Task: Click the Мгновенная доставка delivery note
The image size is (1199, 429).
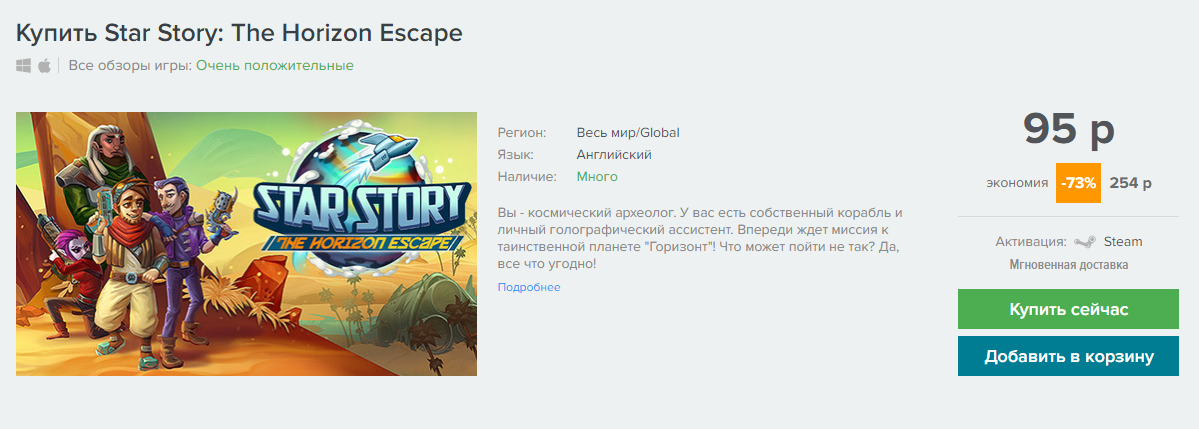Action: [1068, 265]
